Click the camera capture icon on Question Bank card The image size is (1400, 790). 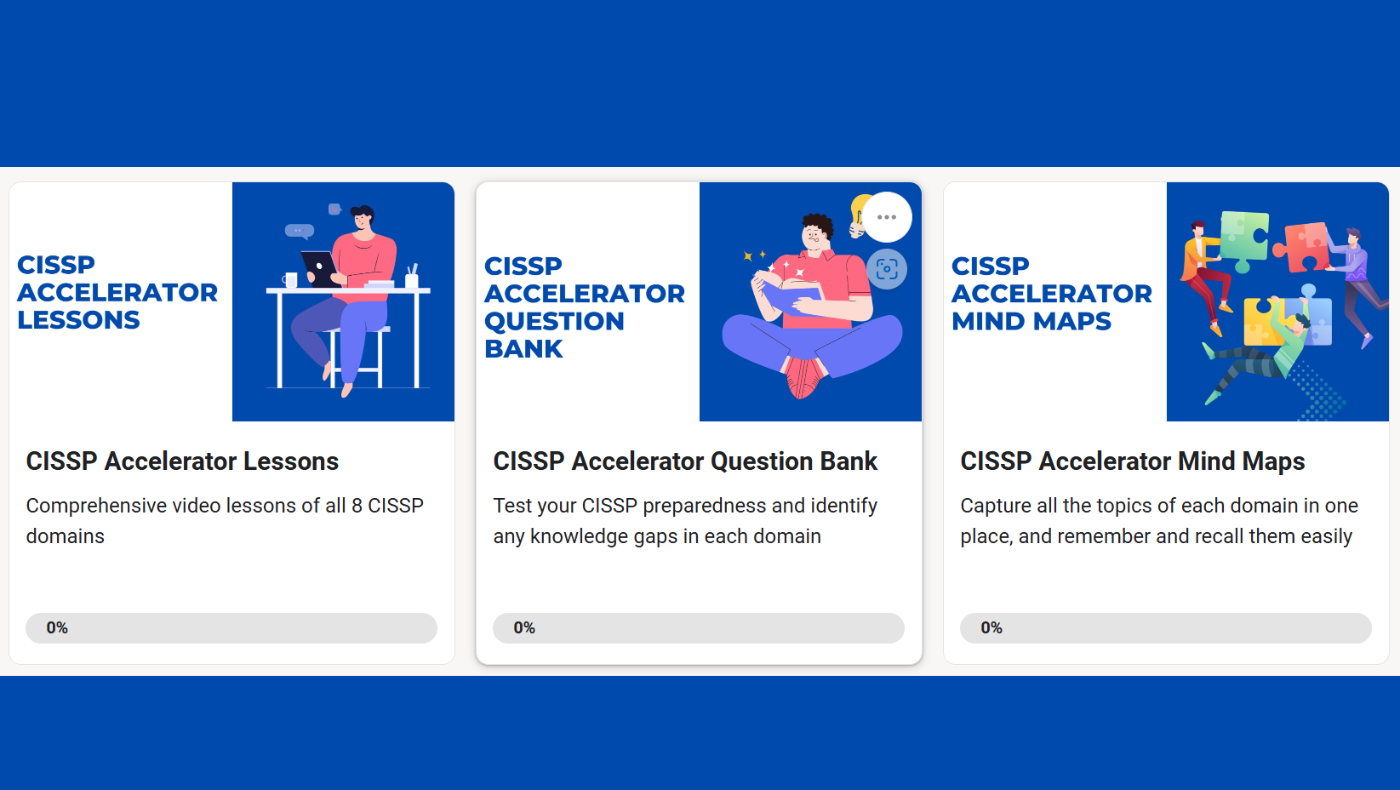point(886,269)
